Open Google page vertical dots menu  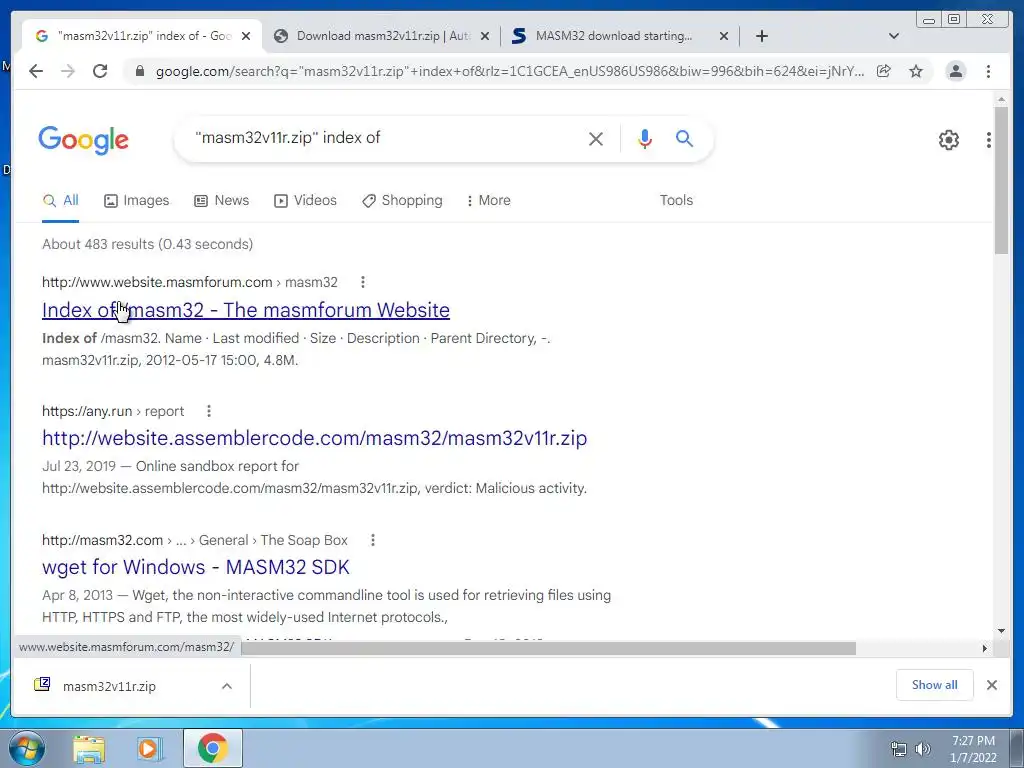989,140
